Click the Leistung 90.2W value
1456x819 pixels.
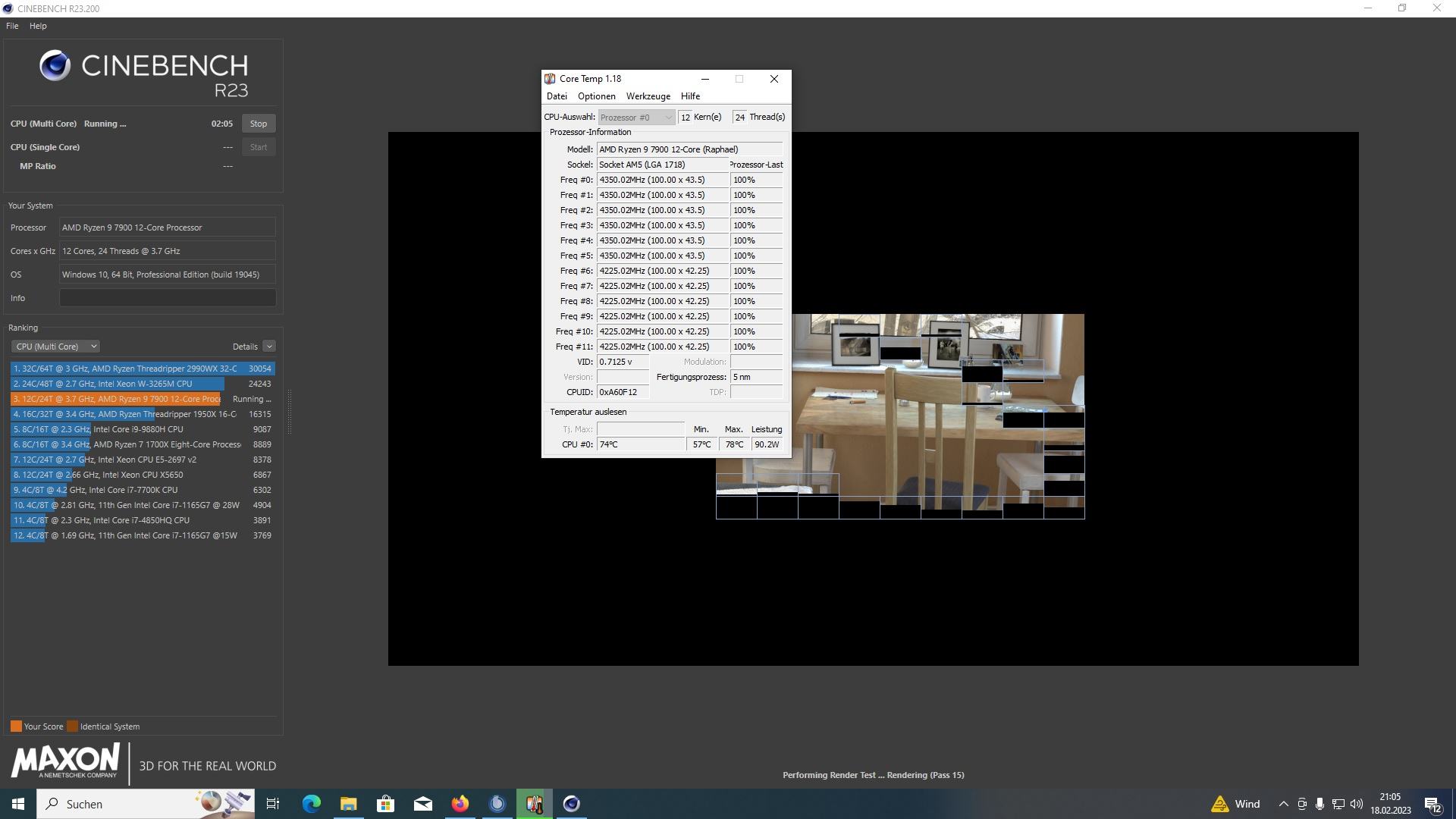click(x=767, y=444)
